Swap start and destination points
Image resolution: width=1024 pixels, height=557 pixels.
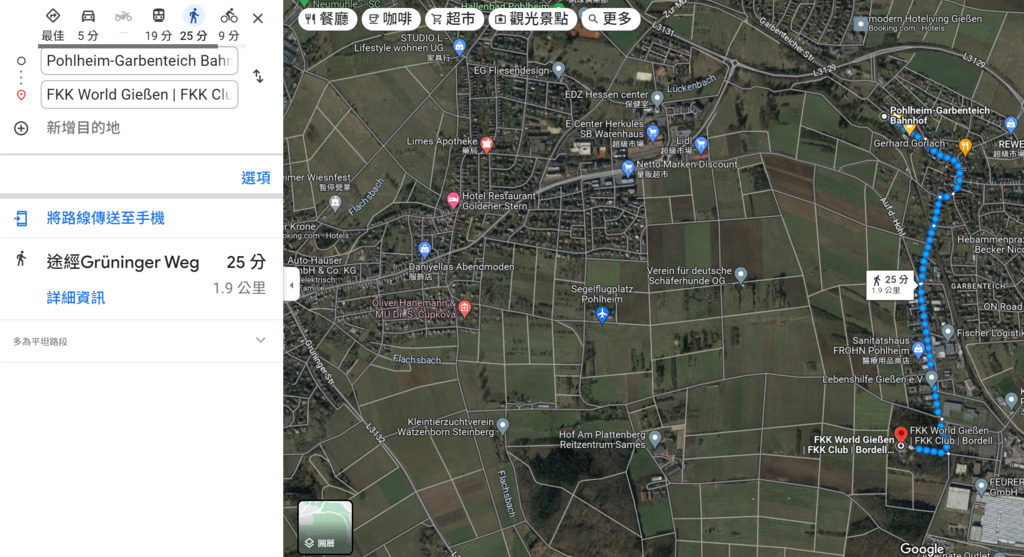(x=258, y=77)
